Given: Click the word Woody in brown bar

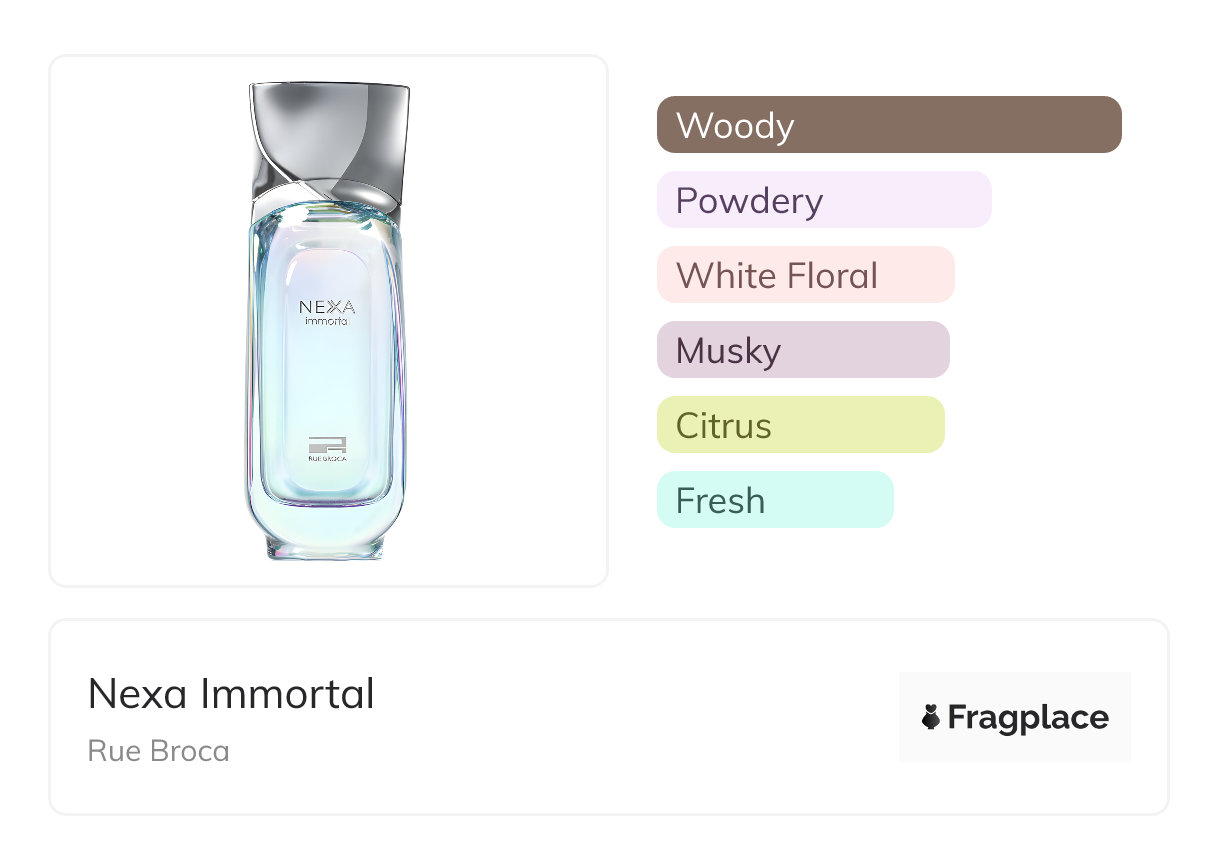Looking at the screenshot, I should [735, 126].
